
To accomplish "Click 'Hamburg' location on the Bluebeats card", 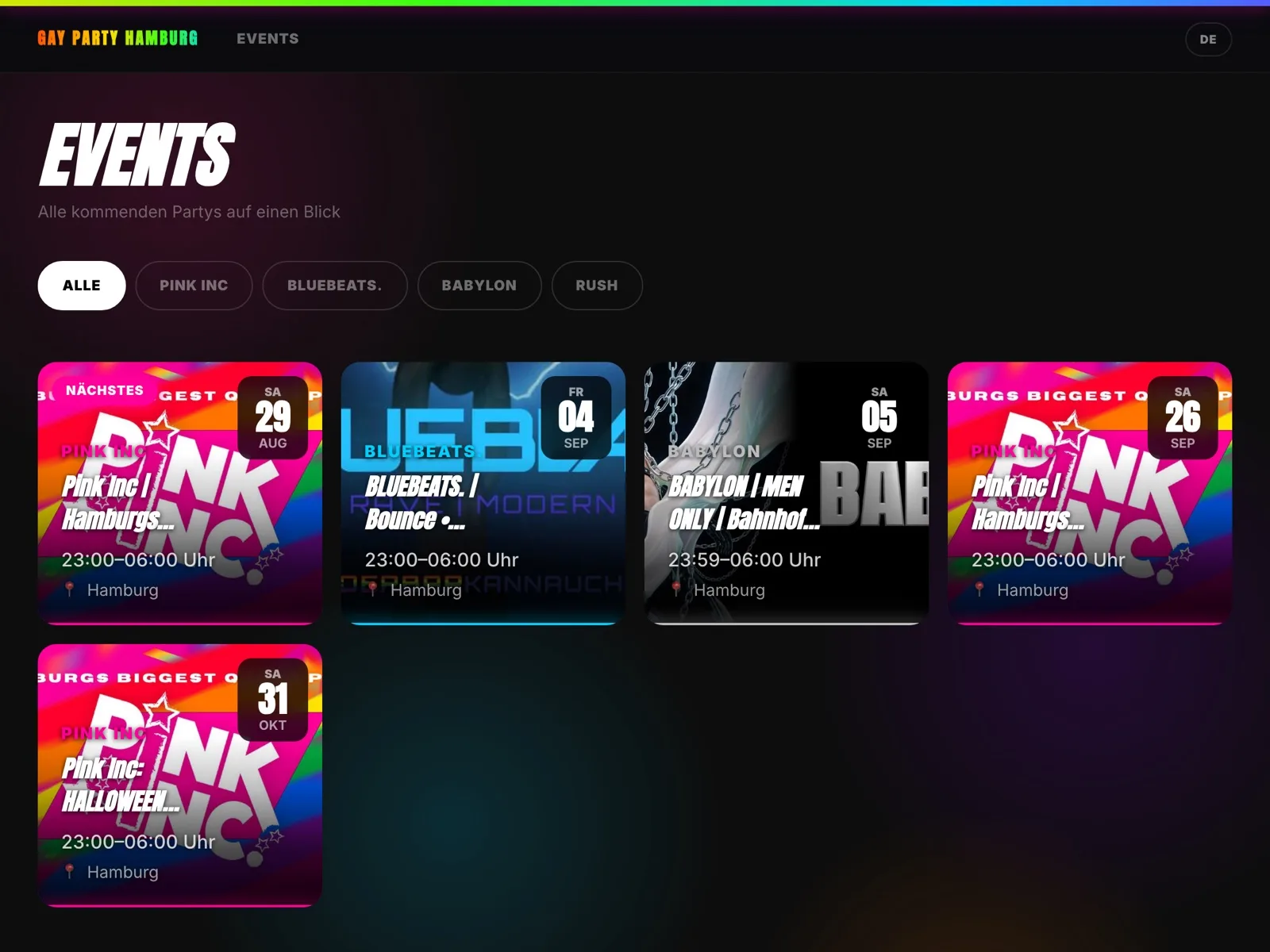I will point(426,589).
